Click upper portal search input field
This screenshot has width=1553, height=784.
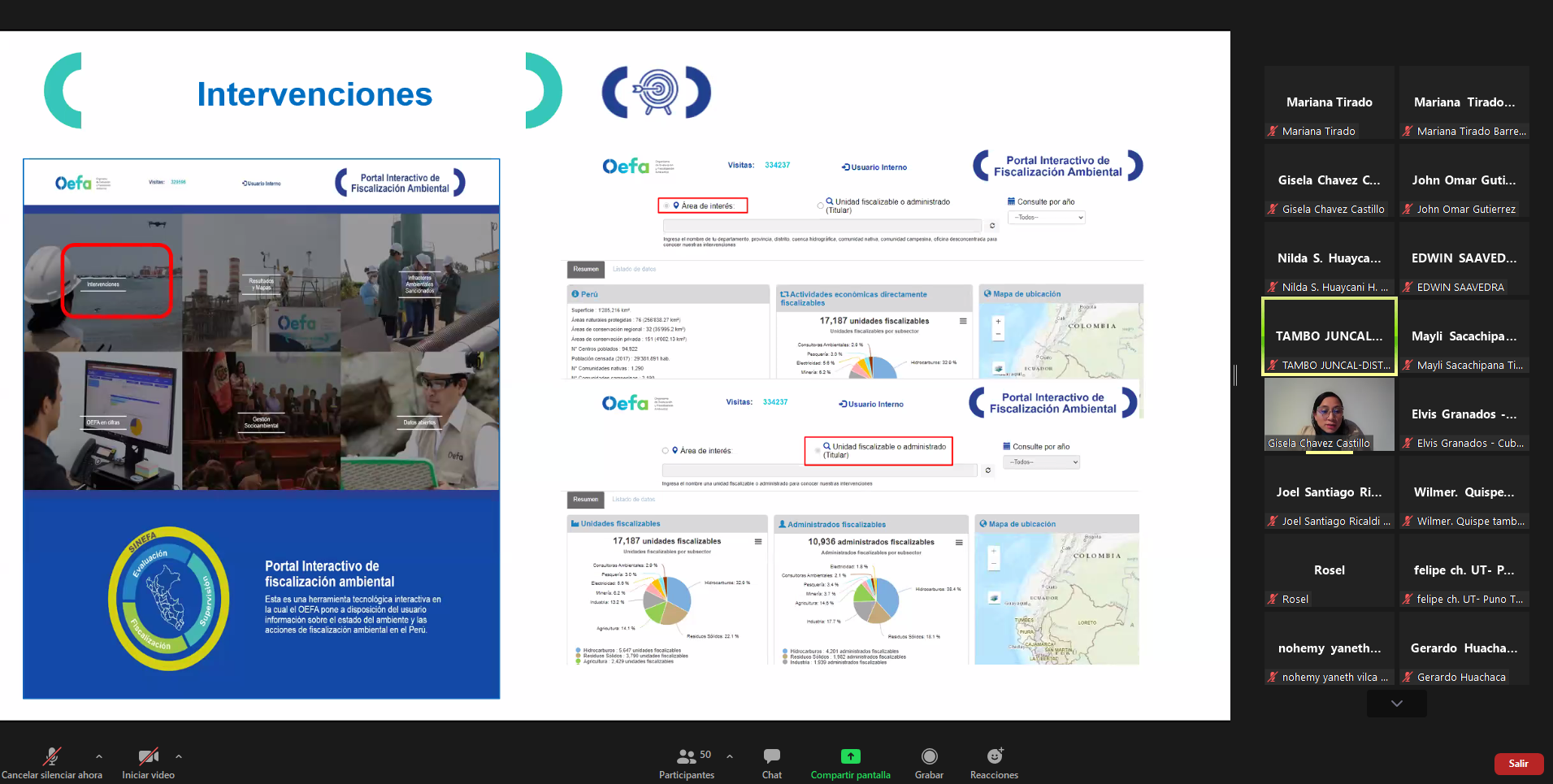pos(822,226)
